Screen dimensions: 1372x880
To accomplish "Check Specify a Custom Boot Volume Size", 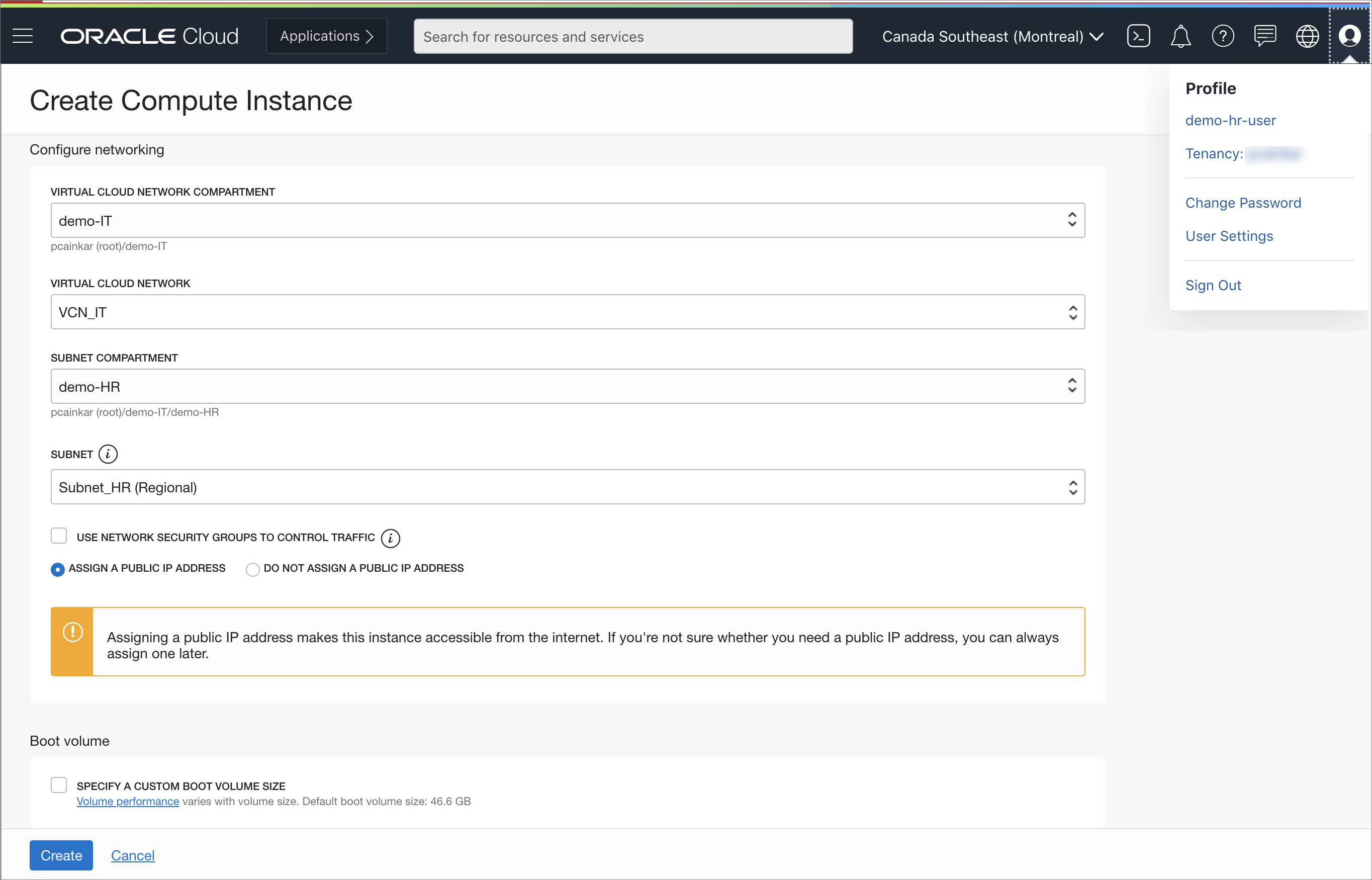I will click(x=59, y=785).
